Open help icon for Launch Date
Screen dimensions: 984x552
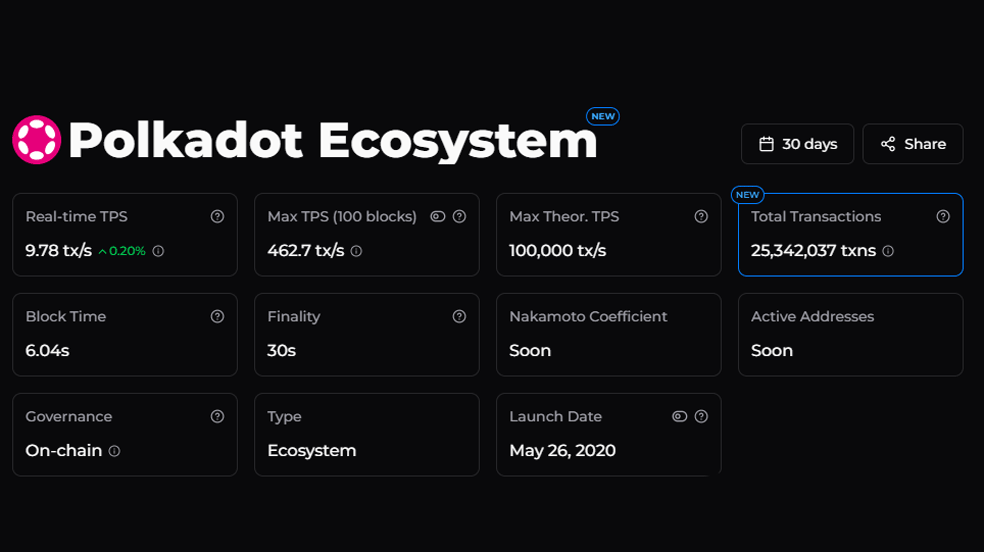click(x=701, y=417)
